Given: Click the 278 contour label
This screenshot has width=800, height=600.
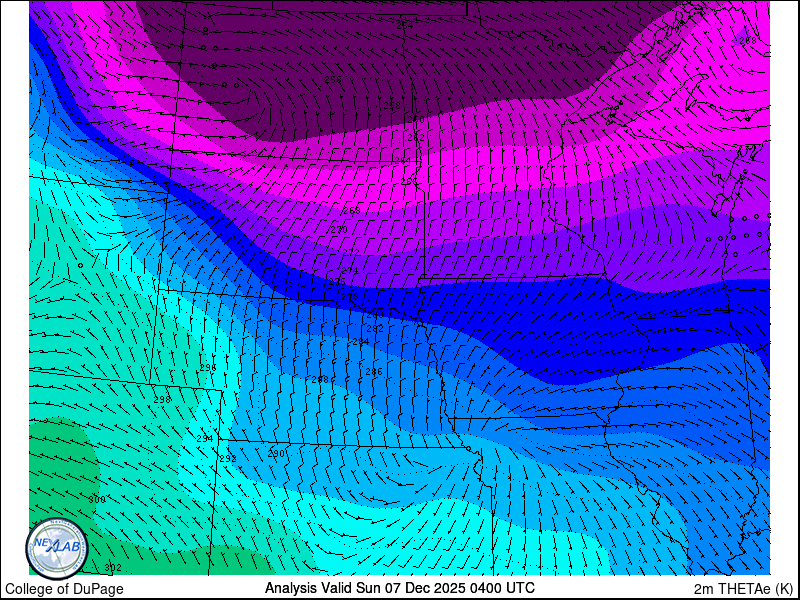Looking at the screenshot, I should coord(350,296).
